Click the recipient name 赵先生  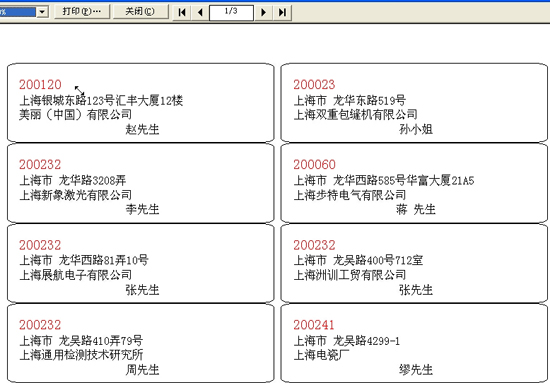(x=142, y=129)
